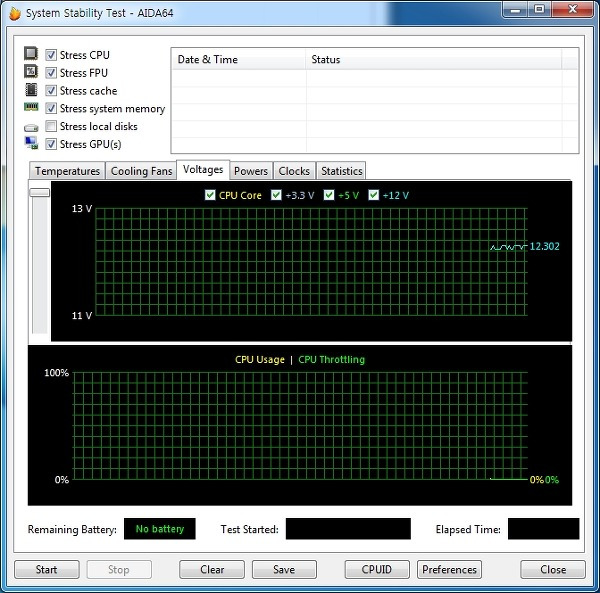The height and width of the screenshot is (593, 600).
Task: Click the AIDA64 flame icon in title bar
Action: pyautogui.click(x=15, y=13)
